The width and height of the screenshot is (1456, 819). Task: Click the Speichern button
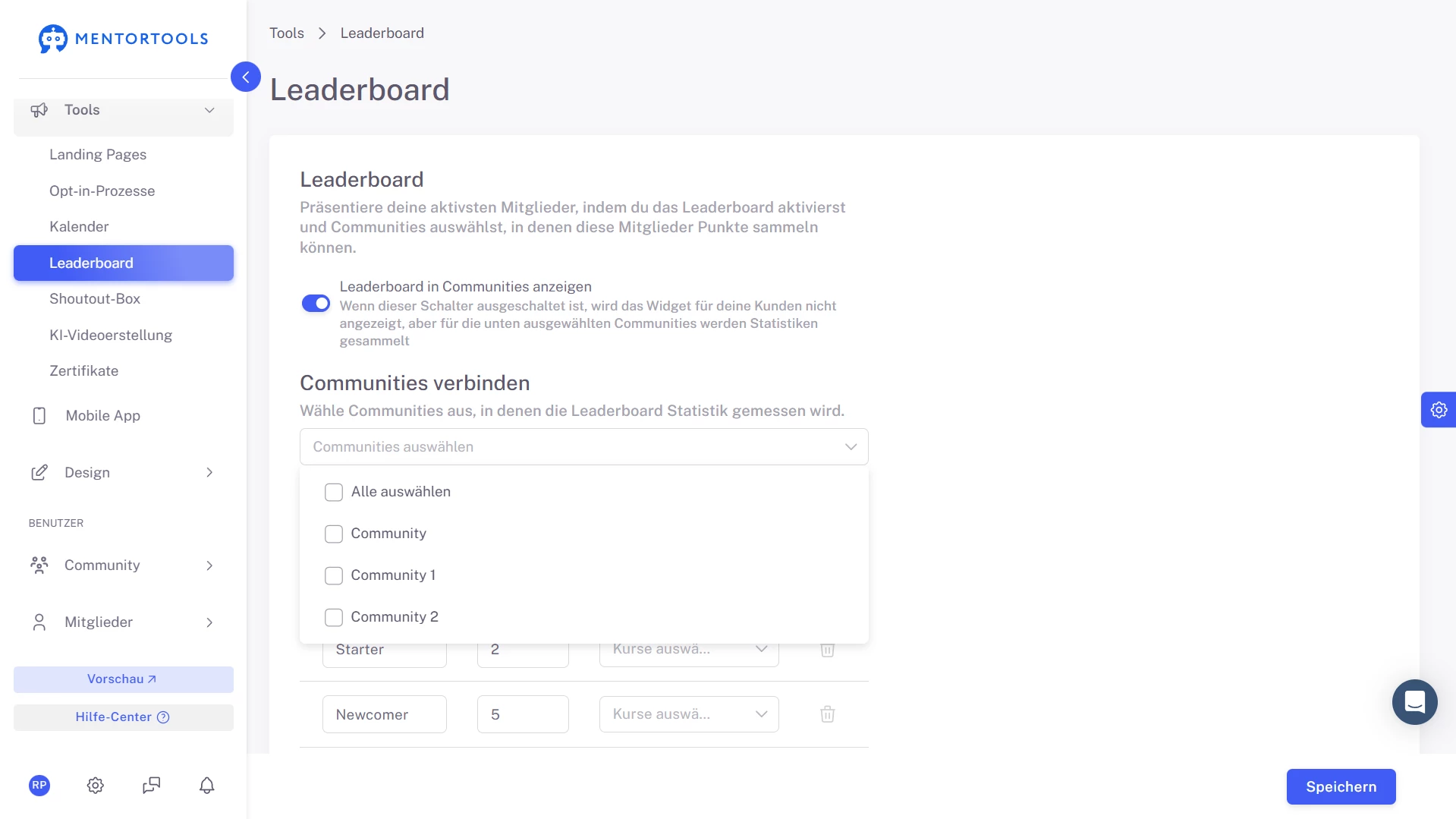[1341, 786]
